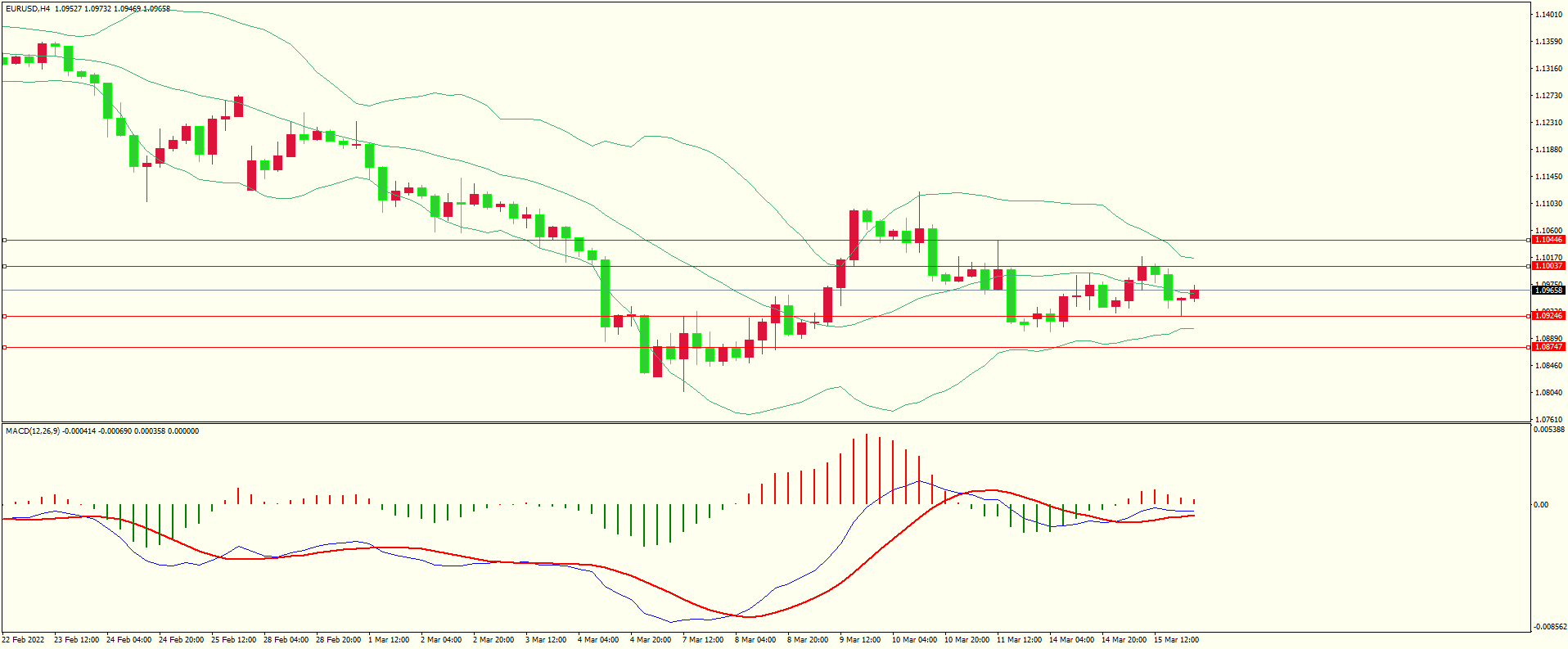Click the 0.005388 MACD scale label
Screen dimensions: 1568x649
(x=1549, y=430)
